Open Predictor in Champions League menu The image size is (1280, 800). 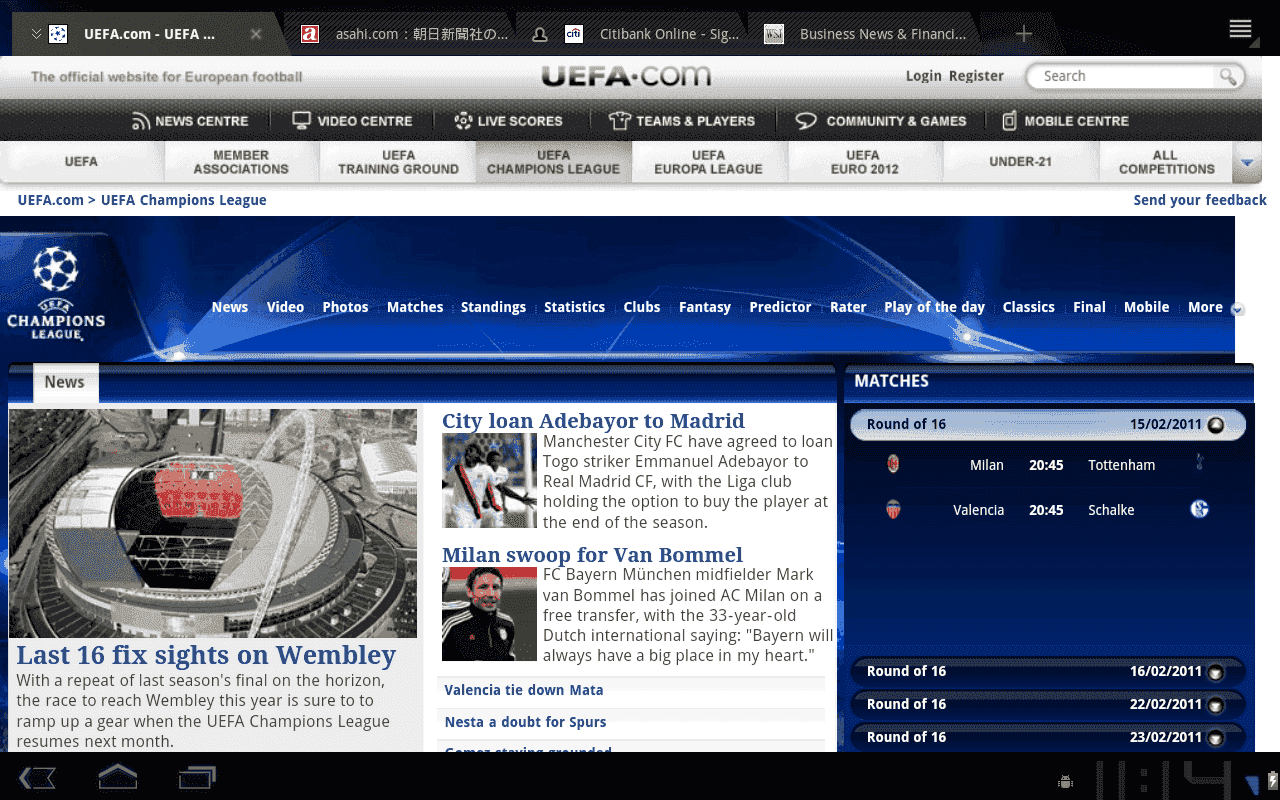pos(780,307)
